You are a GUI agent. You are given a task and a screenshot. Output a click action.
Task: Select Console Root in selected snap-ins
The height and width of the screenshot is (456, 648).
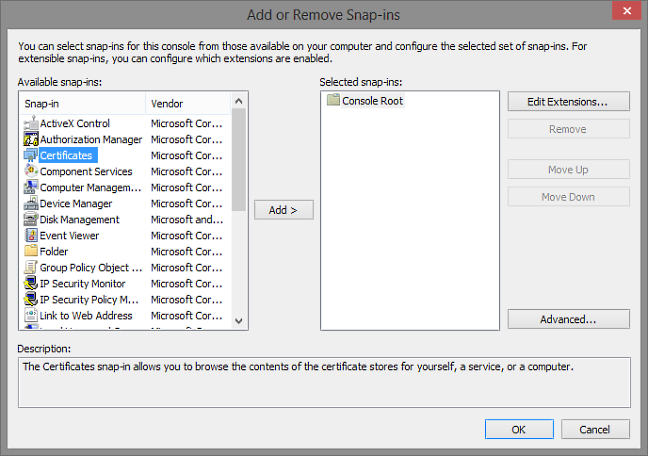point(372,101)
